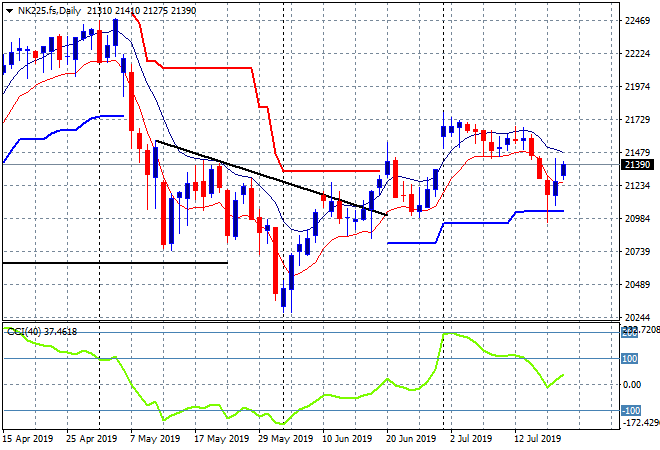Image resolution: width=660 pixels, height=450 pixels.
Task: Click the 2 Jul 2019 date label
Action: click(x=471, y=439)
